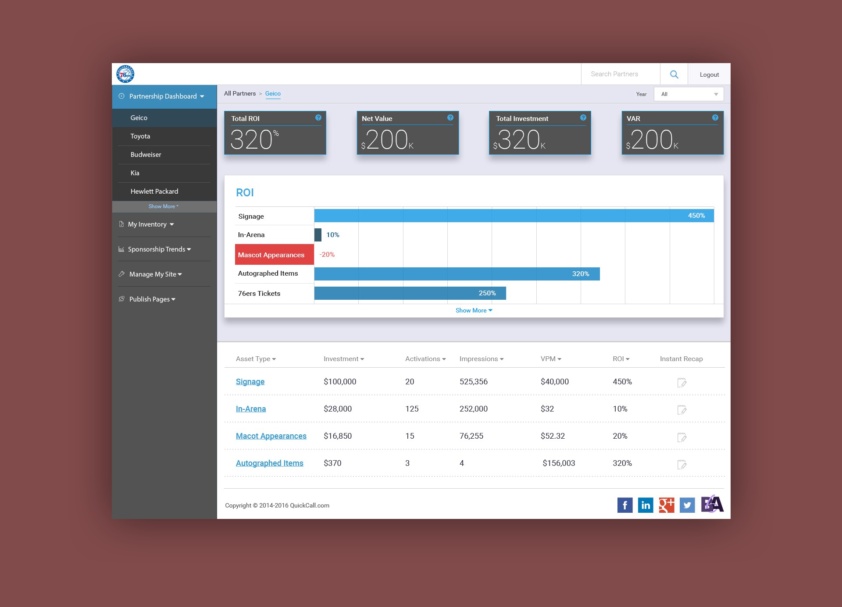Open the Signage asset link in the table
This screenshot has width=842, height=607.
(x=250, y=381)
